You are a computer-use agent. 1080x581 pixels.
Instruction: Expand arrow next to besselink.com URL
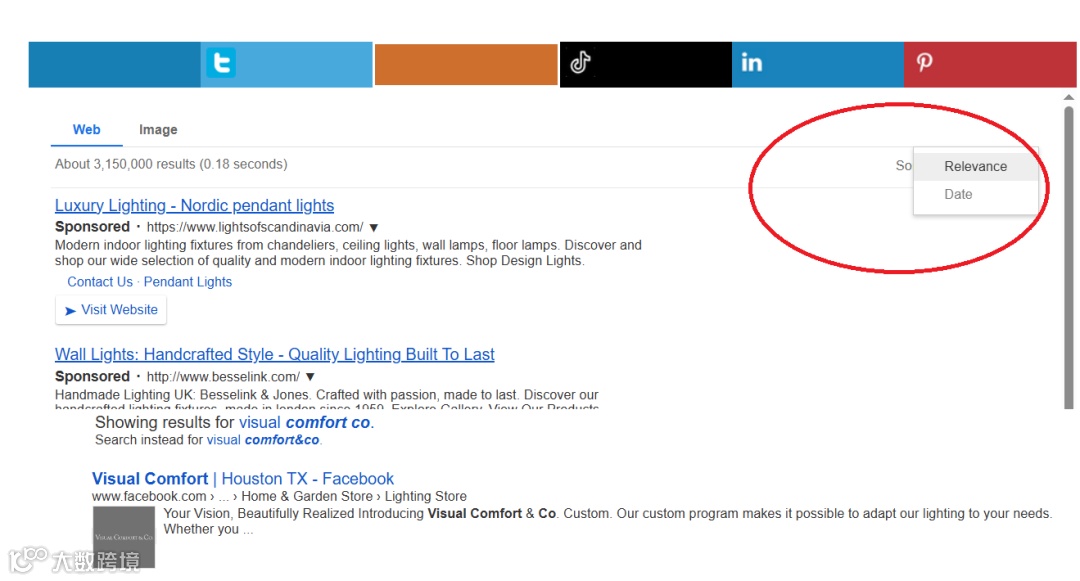click(x=310, y=377)
